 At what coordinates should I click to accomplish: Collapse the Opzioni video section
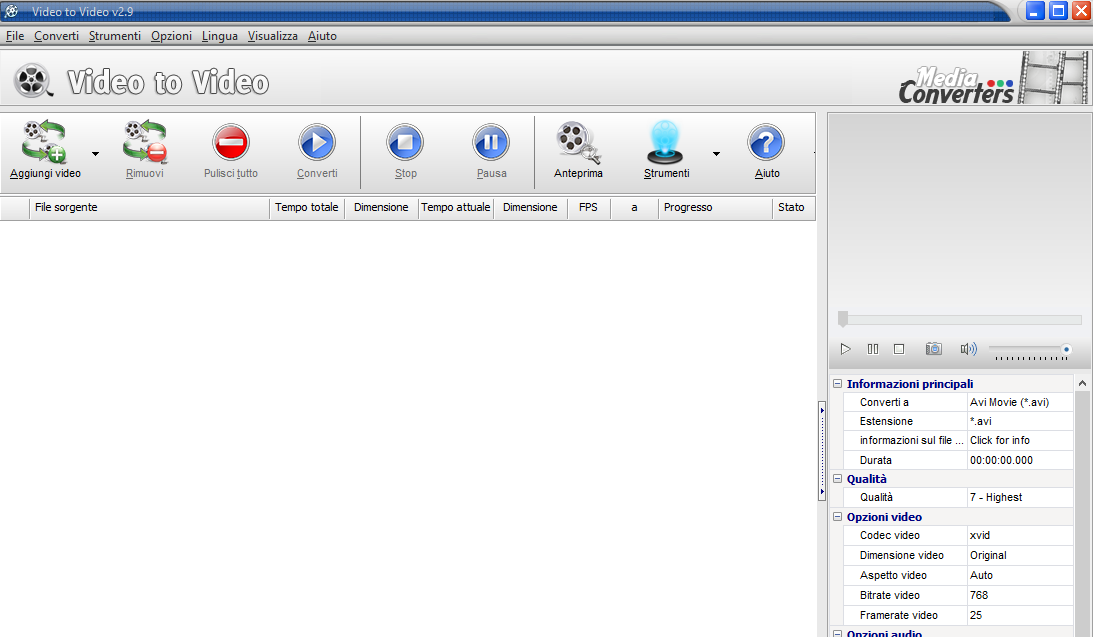[x=837, y=516]
